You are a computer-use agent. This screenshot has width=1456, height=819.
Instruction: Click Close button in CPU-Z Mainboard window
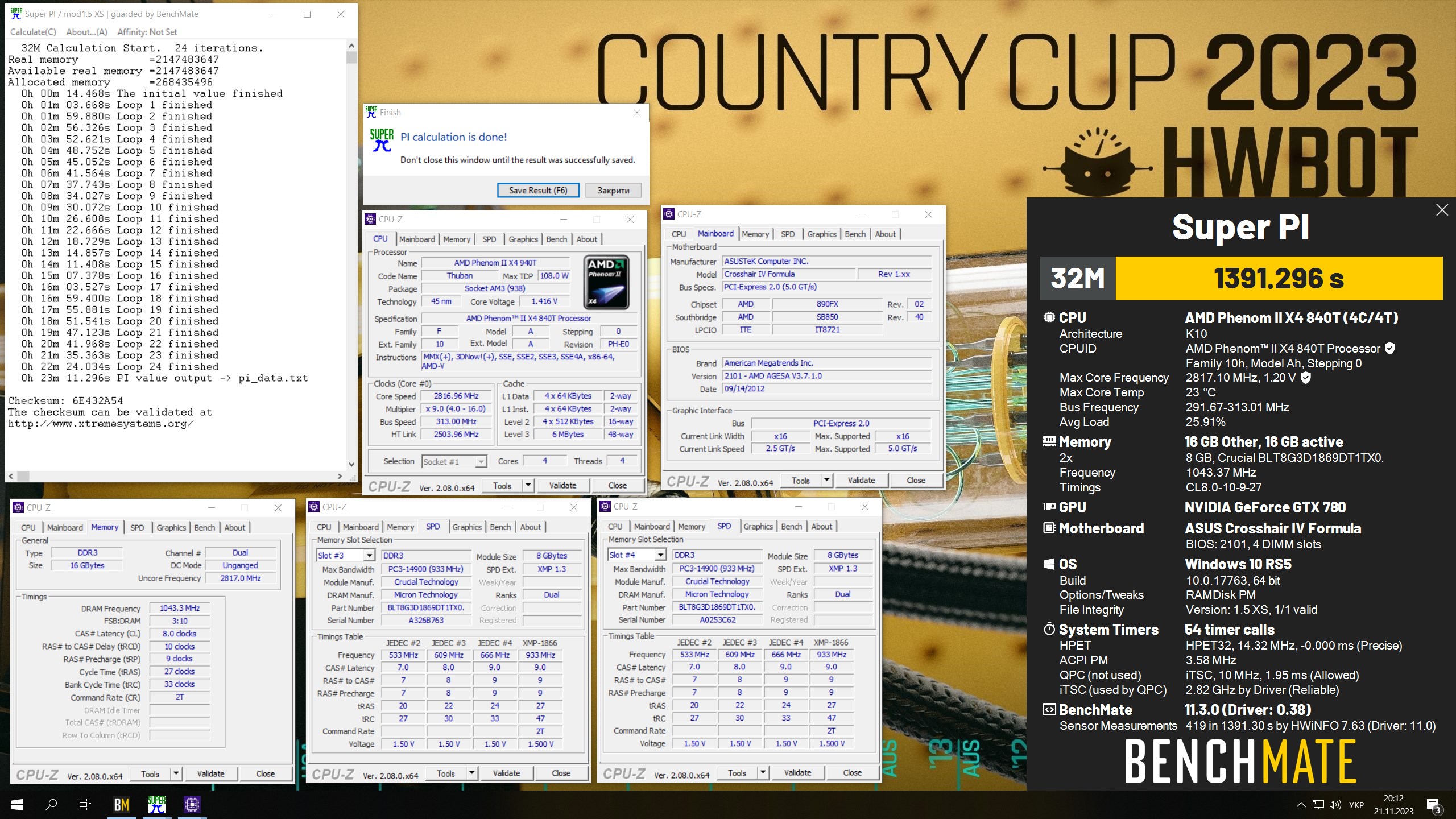click(x=916, y=480)
